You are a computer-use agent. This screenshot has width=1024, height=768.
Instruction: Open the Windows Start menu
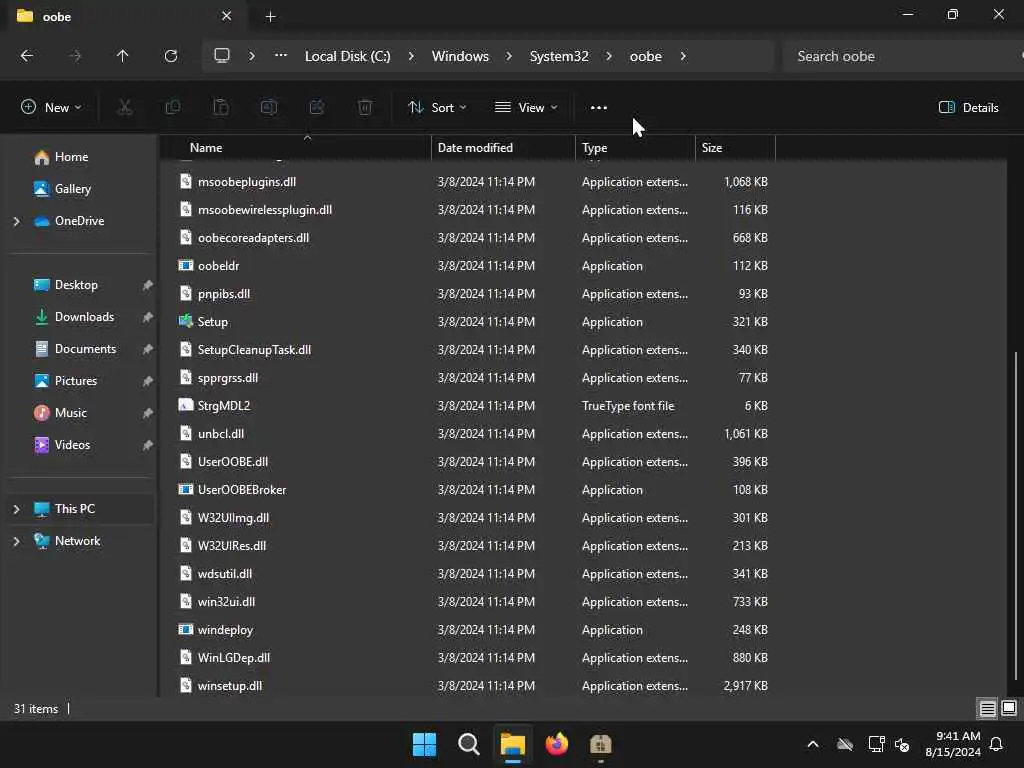click(424, 744)
